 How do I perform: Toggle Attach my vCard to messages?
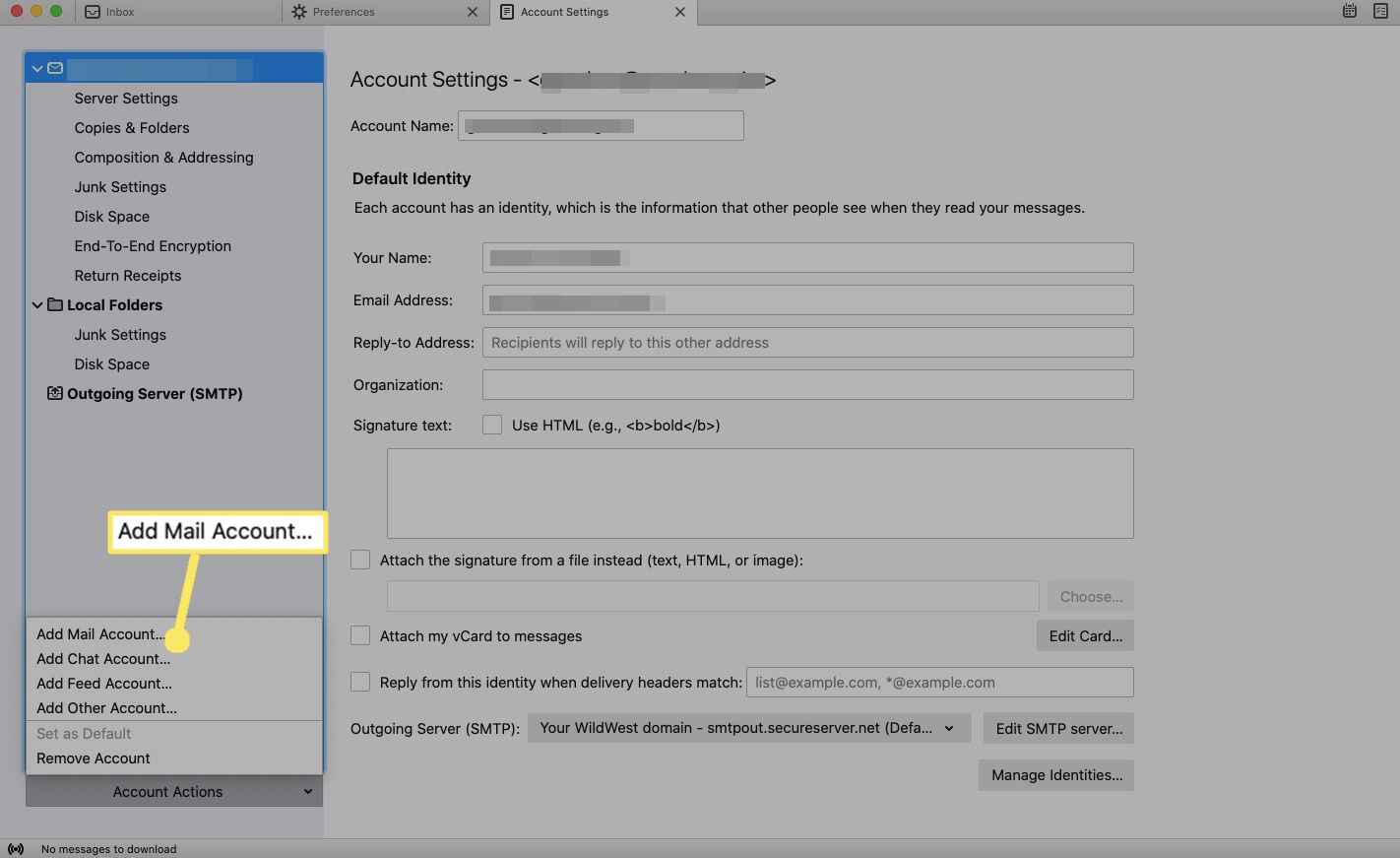pyautogui.click(x=360, y=635)
